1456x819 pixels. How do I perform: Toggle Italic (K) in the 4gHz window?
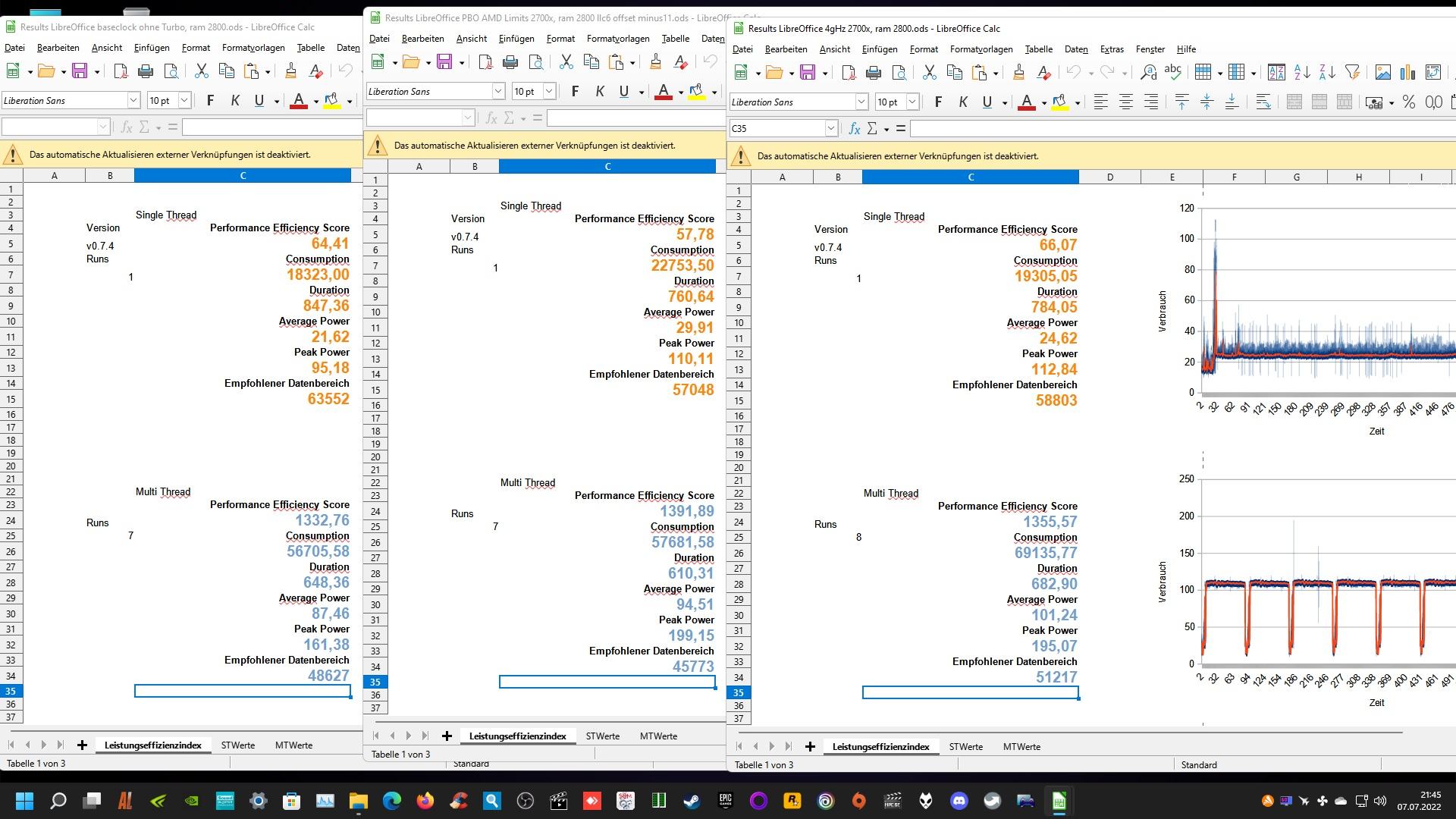point(963,102)
